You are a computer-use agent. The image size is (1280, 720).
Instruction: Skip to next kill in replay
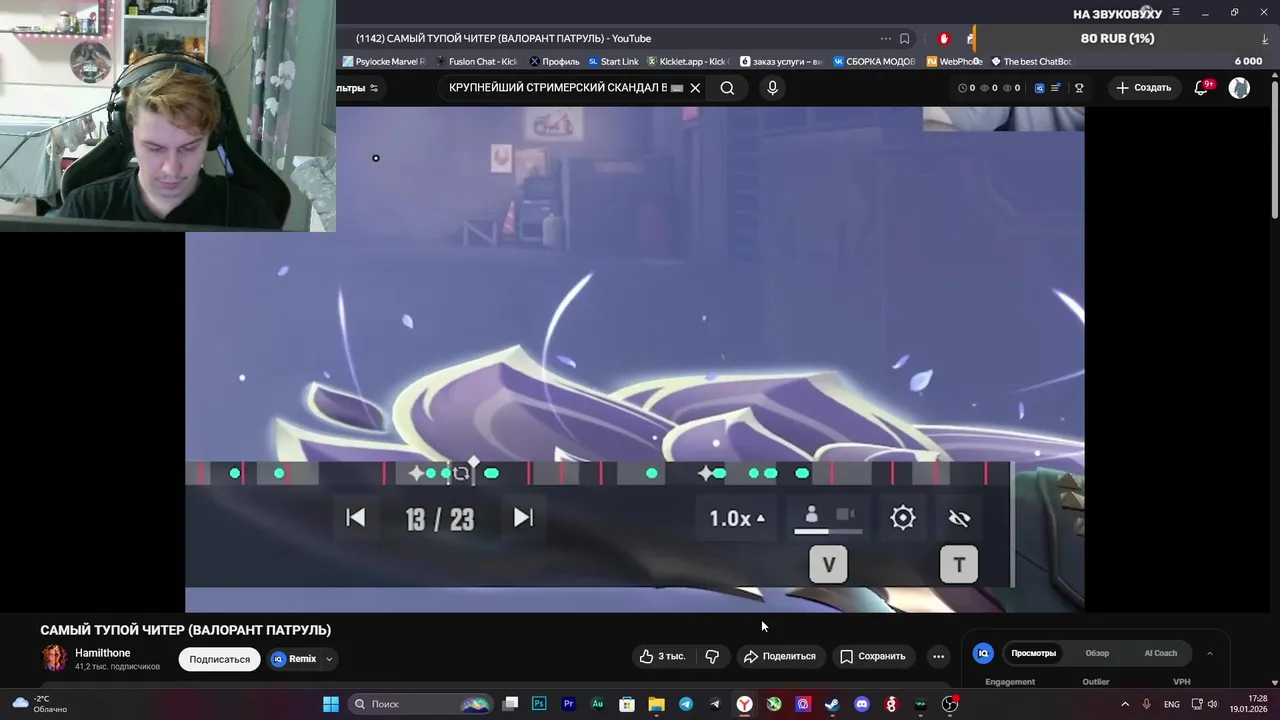point(523,518)
